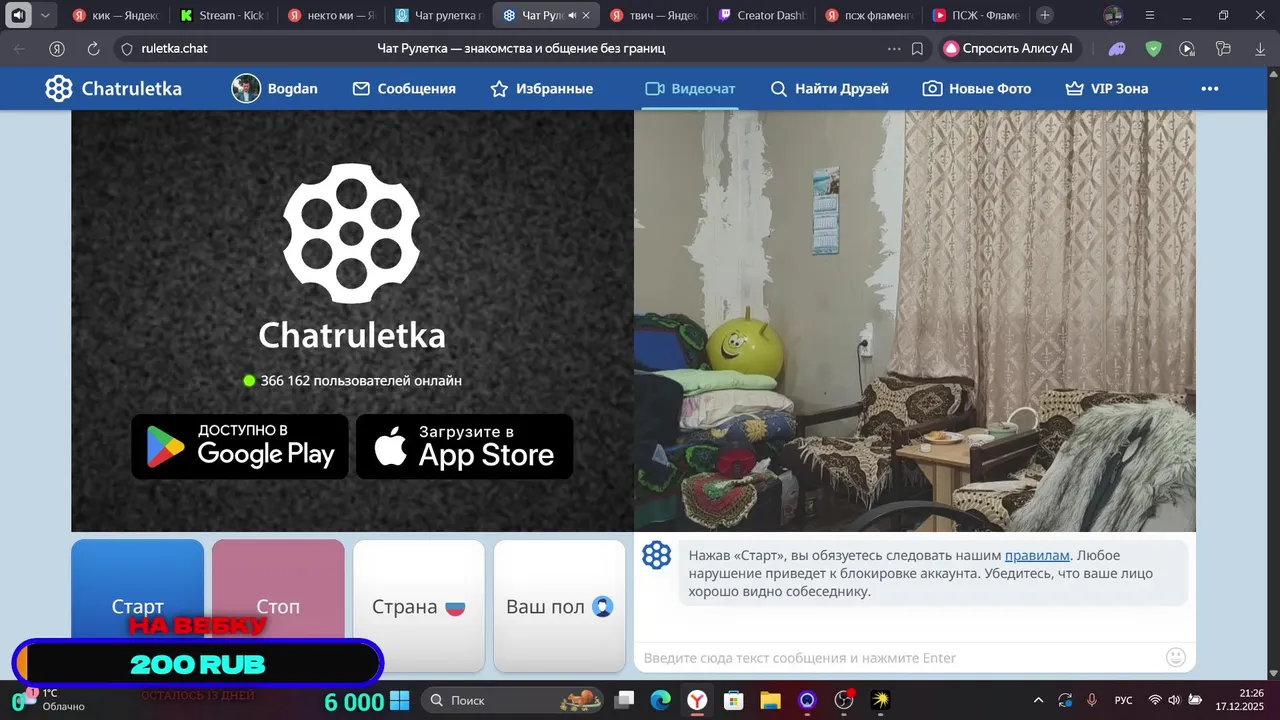Image resolution: width=1280 pixels, height=720 pixels.
Task: Click the microphone tray icon
Action: [x=1092, y=700]
